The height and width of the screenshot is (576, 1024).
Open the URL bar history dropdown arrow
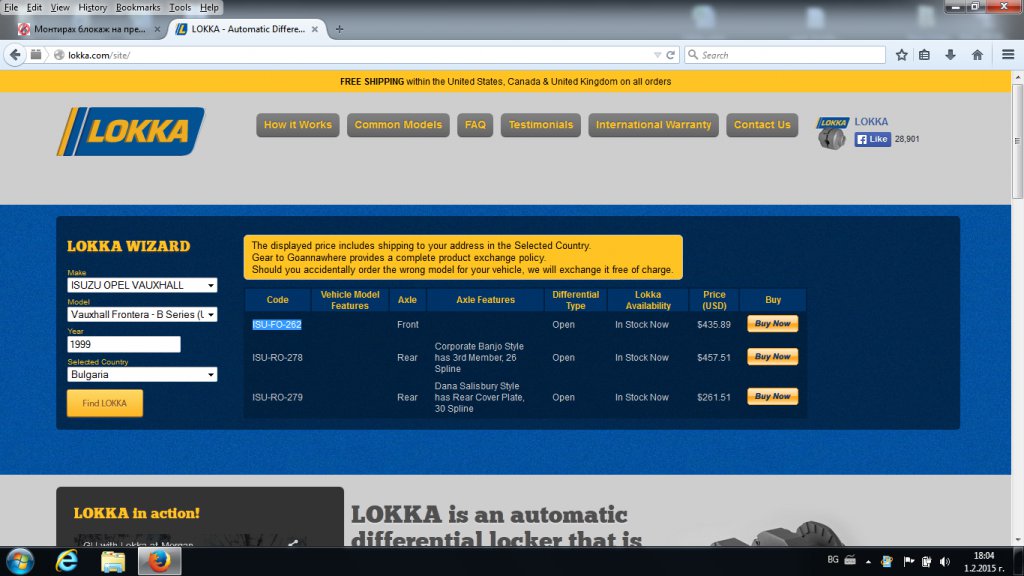point(657,55)
